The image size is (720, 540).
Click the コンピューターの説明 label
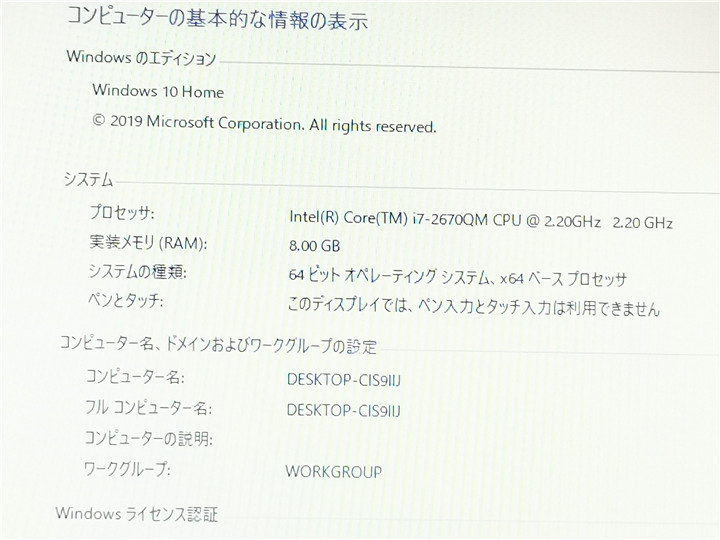click(x=148, y=439)
